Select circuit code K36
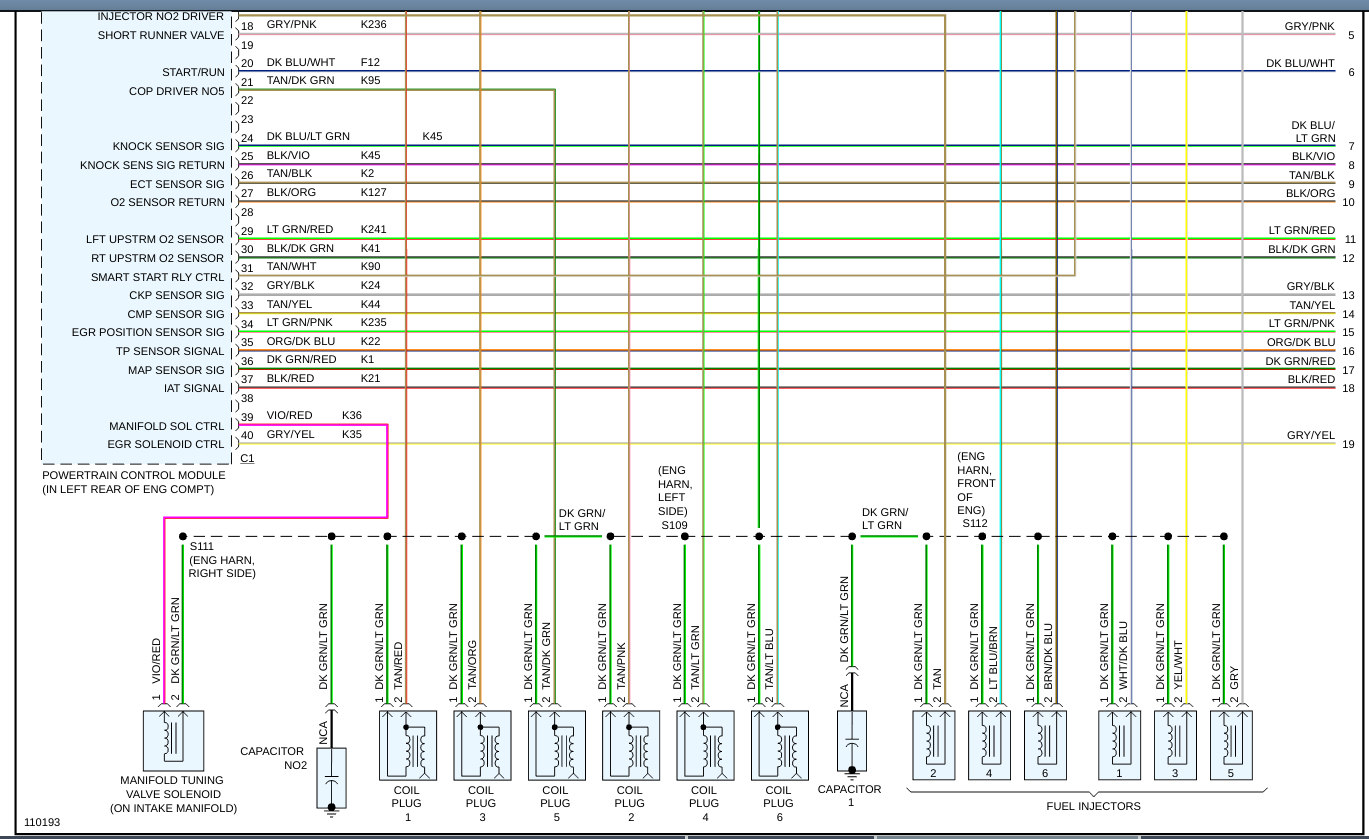Viewport: 1369px width, 839px height. pyautogui.click(x=352, y=415)
